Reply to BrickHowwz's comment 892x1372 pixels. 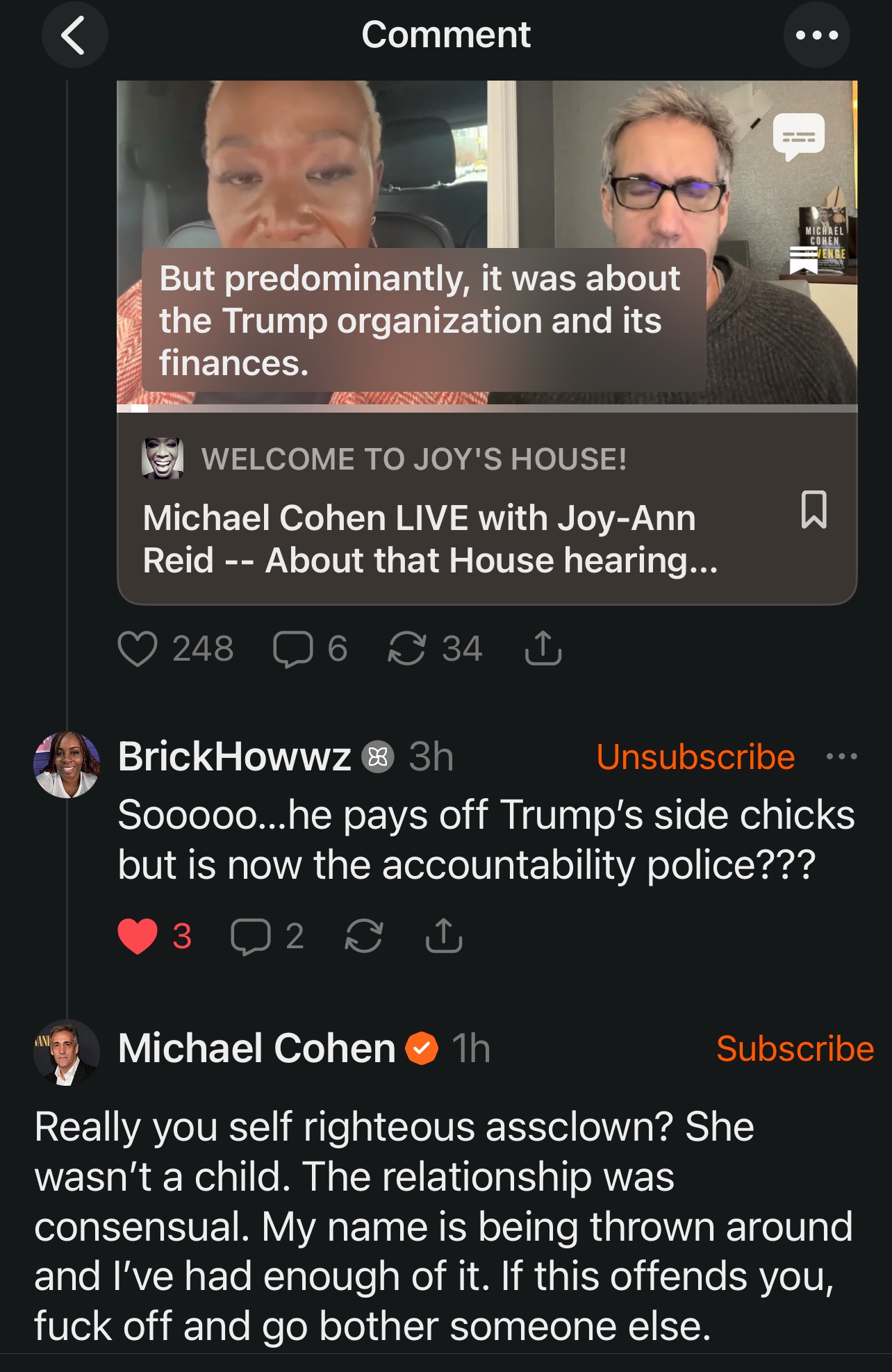[x=251, y=936]
